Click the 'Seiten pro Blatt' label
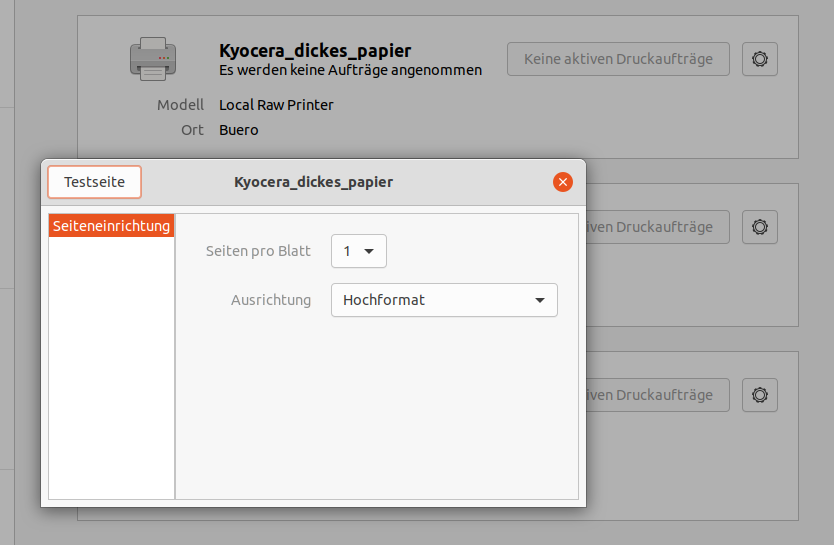This screenshot has height=545, width=834. point(258,251)
